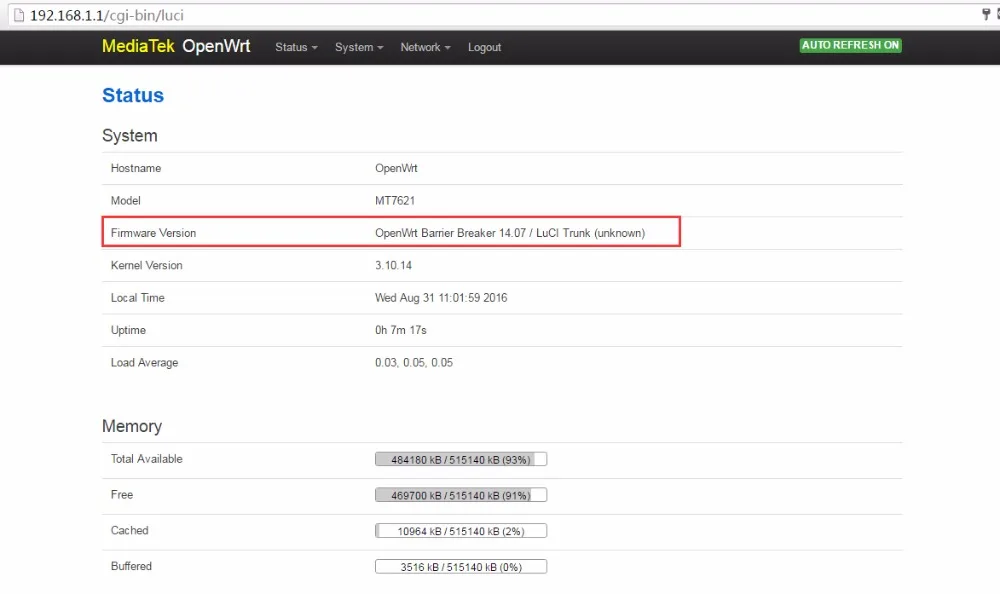Click the Buffered memory label
Viewport: 1000px width, 594px height.
click(x=131, y=566)
